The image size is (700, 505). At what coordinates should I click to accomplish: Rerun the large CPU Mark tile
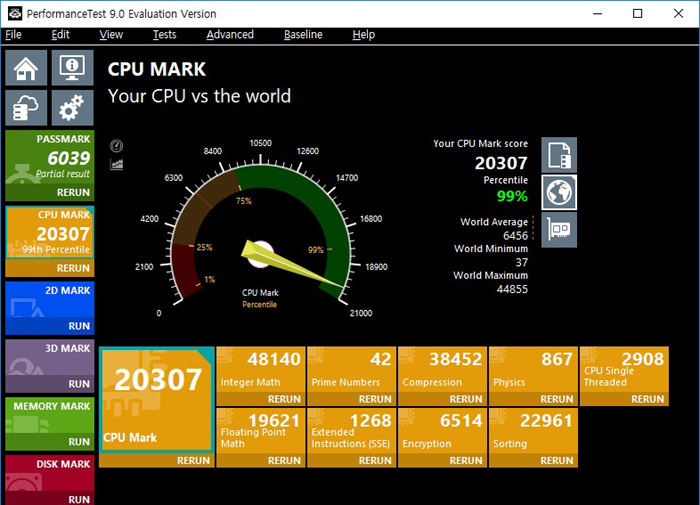(157, 461)
